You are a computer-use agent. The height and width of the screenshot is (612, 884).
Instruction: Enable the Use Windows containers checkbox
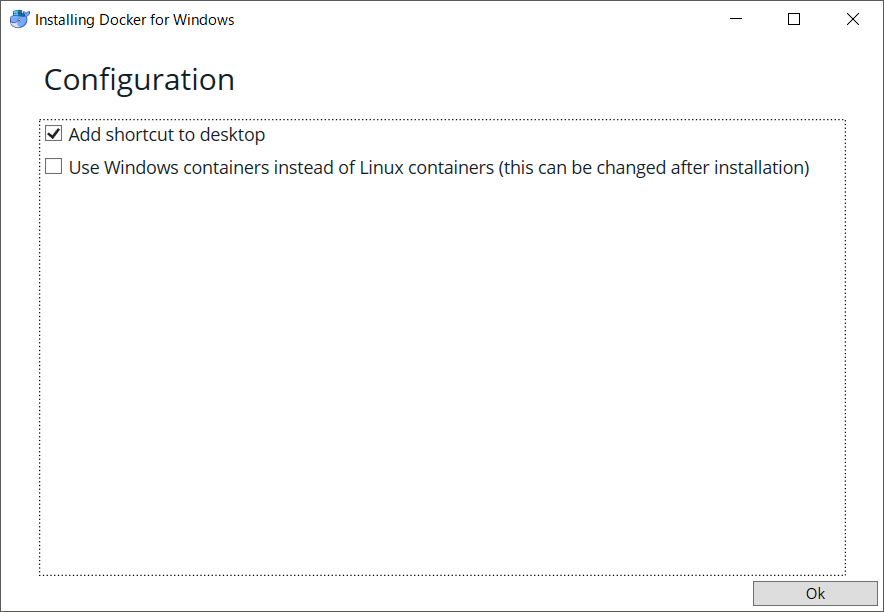(x=54, y=167)
